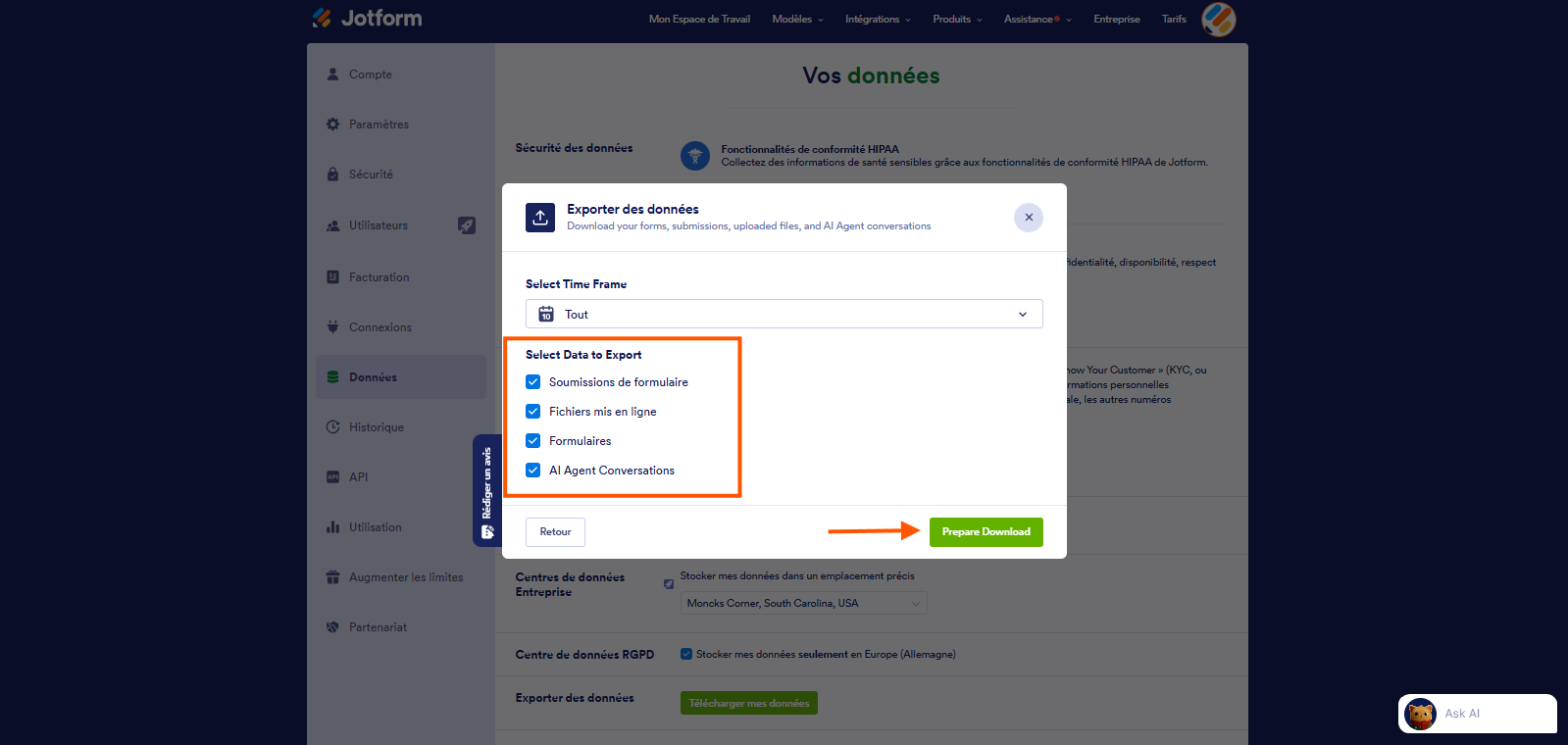
Task: Click the Connexions plug icon
Action: click(x=332, y=326)
